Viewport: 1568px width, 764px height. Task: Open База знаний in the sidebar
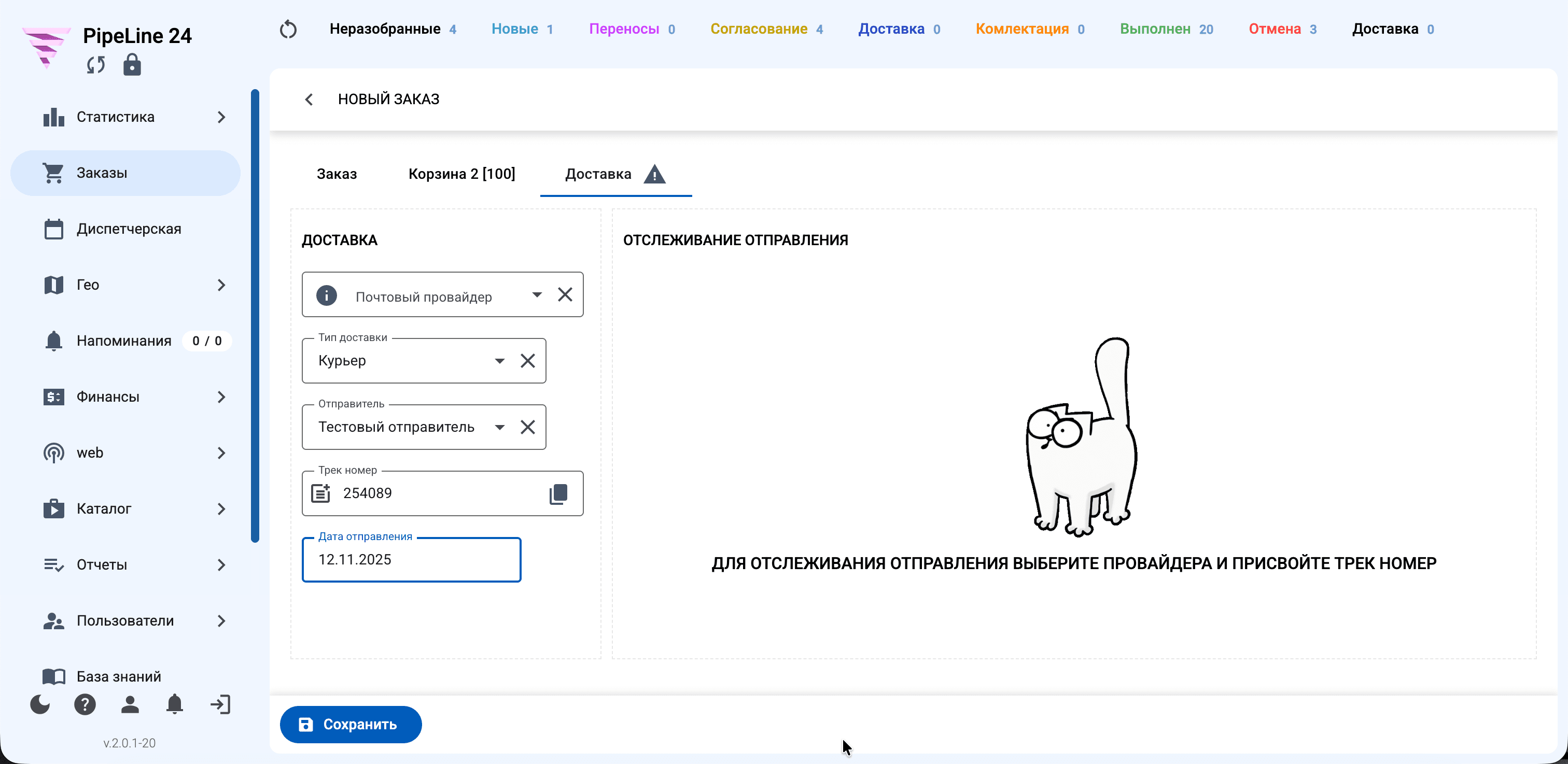125,676
